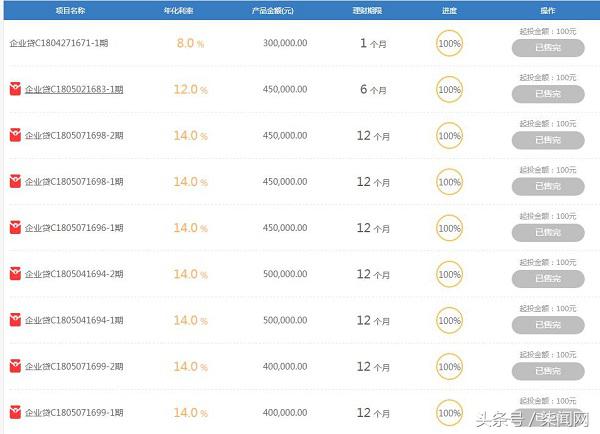This screenshot has width=600, height=434.
Task: Click red envelope icon beside 企业贷C1805071699-2期
Action: 15,366
